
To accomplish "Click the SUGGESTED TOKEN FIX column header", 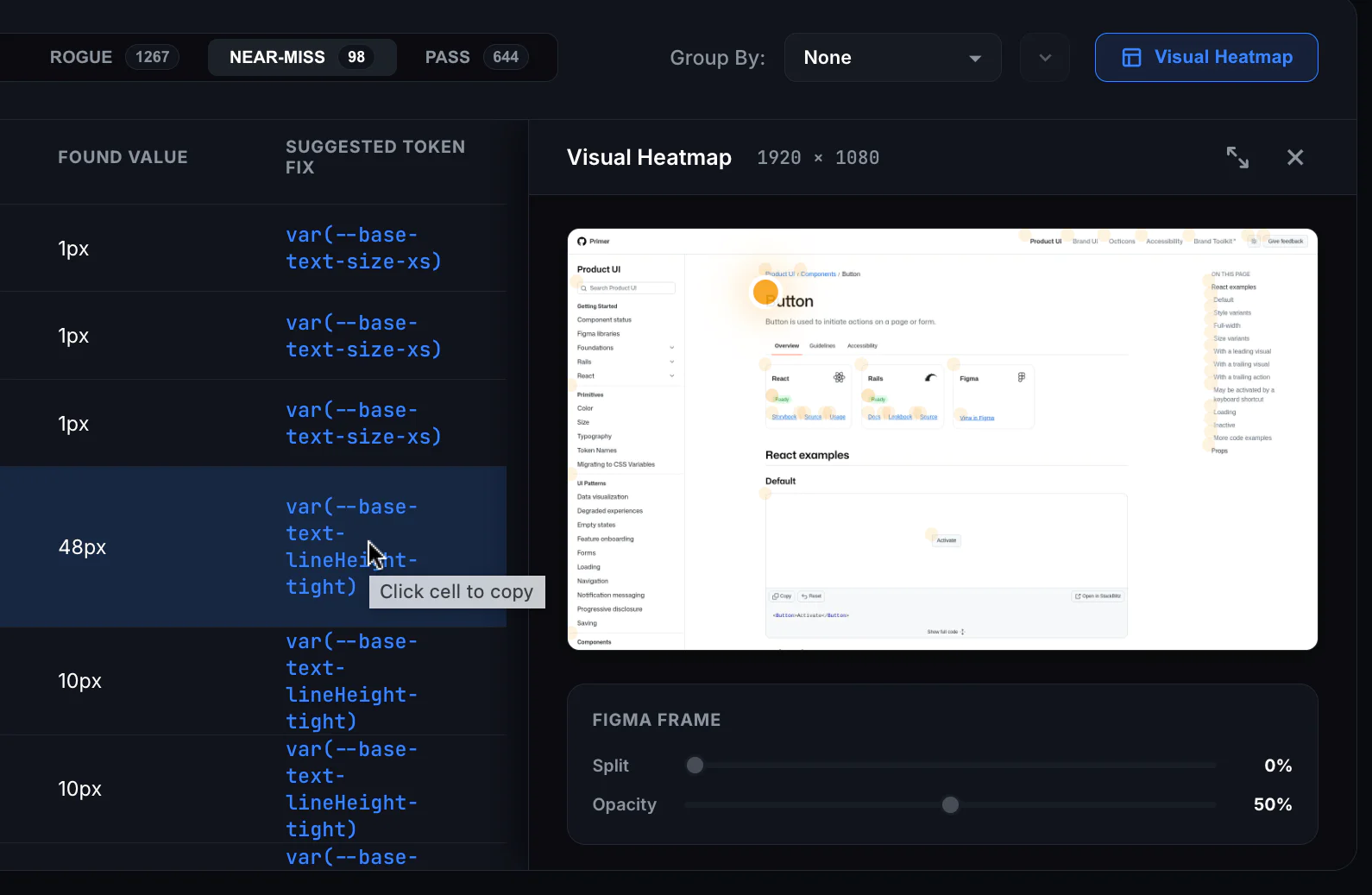I will tap(375, 157).
